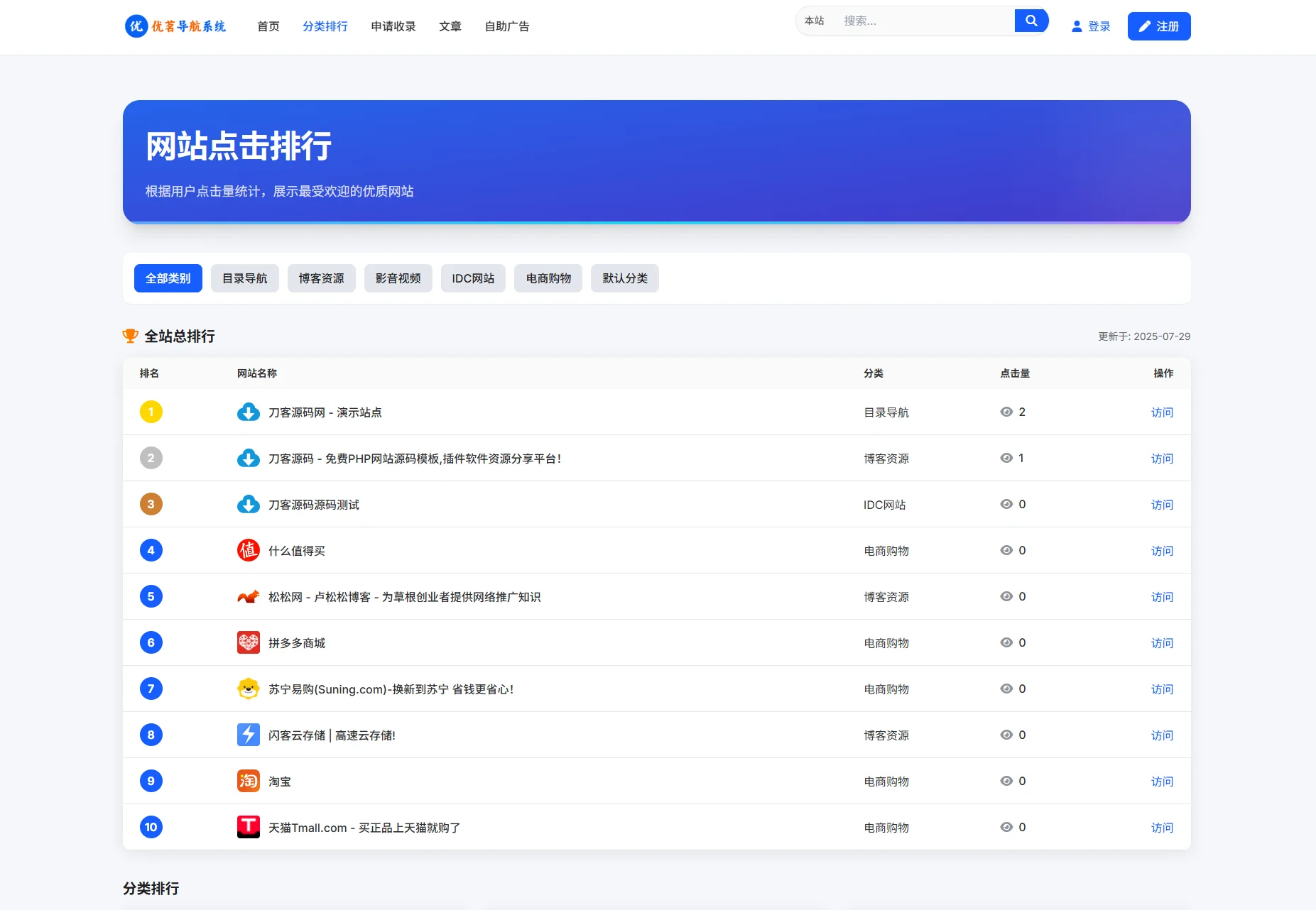
Task: Open the 访问 link for 天猫Tmall.com
Action: pyautogui.click(x=1162, y=827)
